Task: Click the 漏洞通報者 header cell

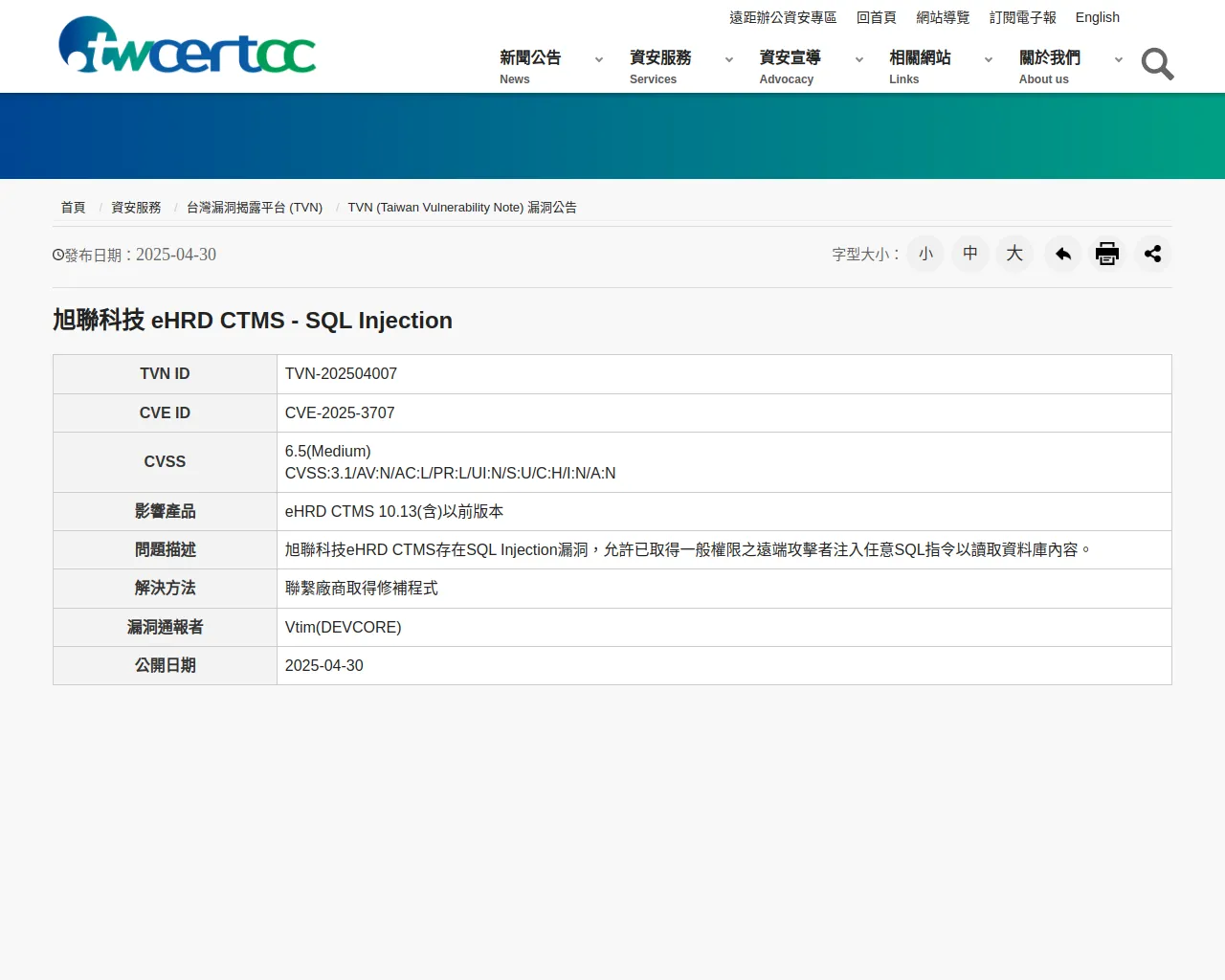Action: (165, 627)
